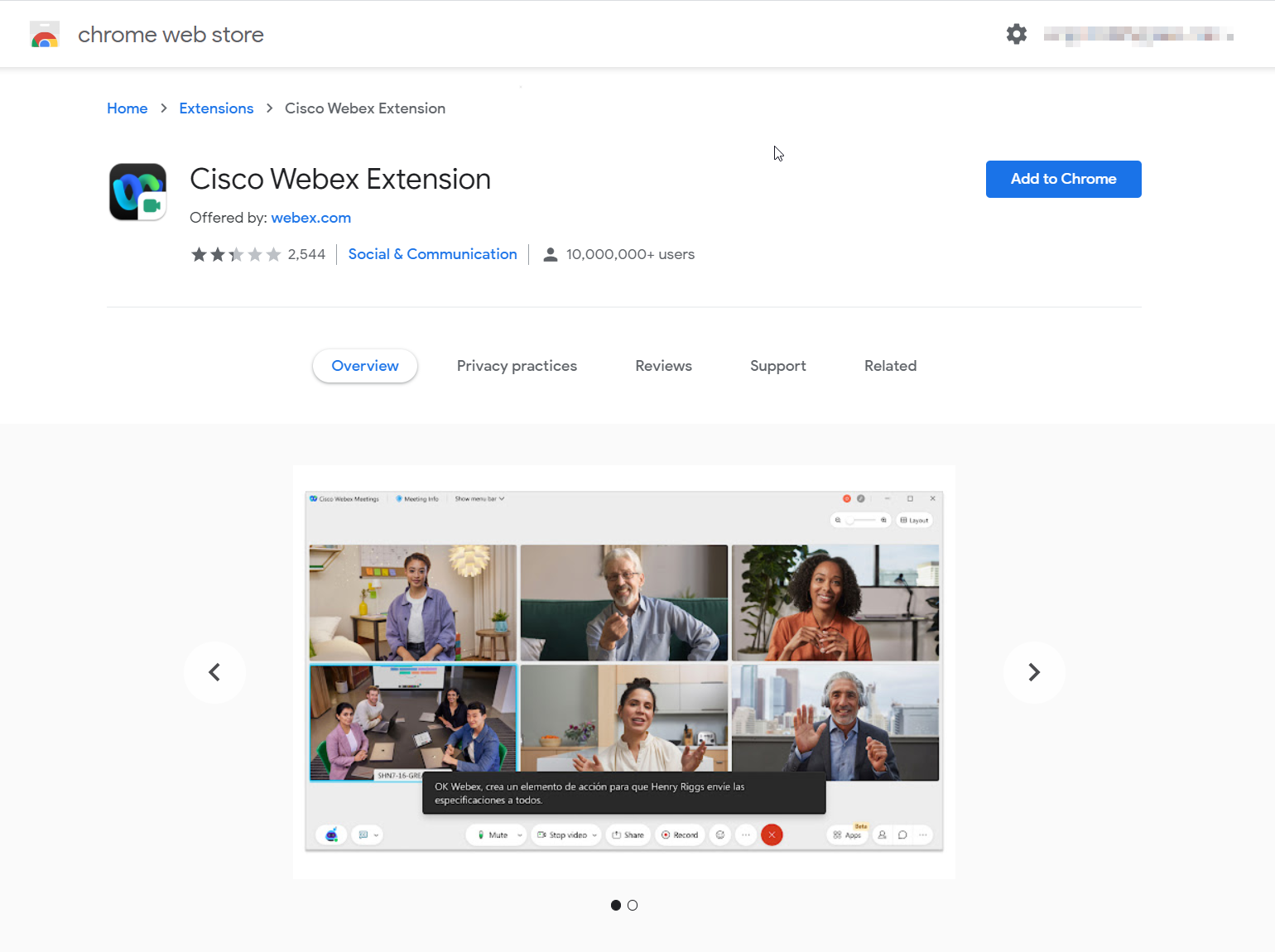This screenshot has width=1275, height=952.
Task: Open the Extensions breadcrumb link
Action: tap(216, 108)
